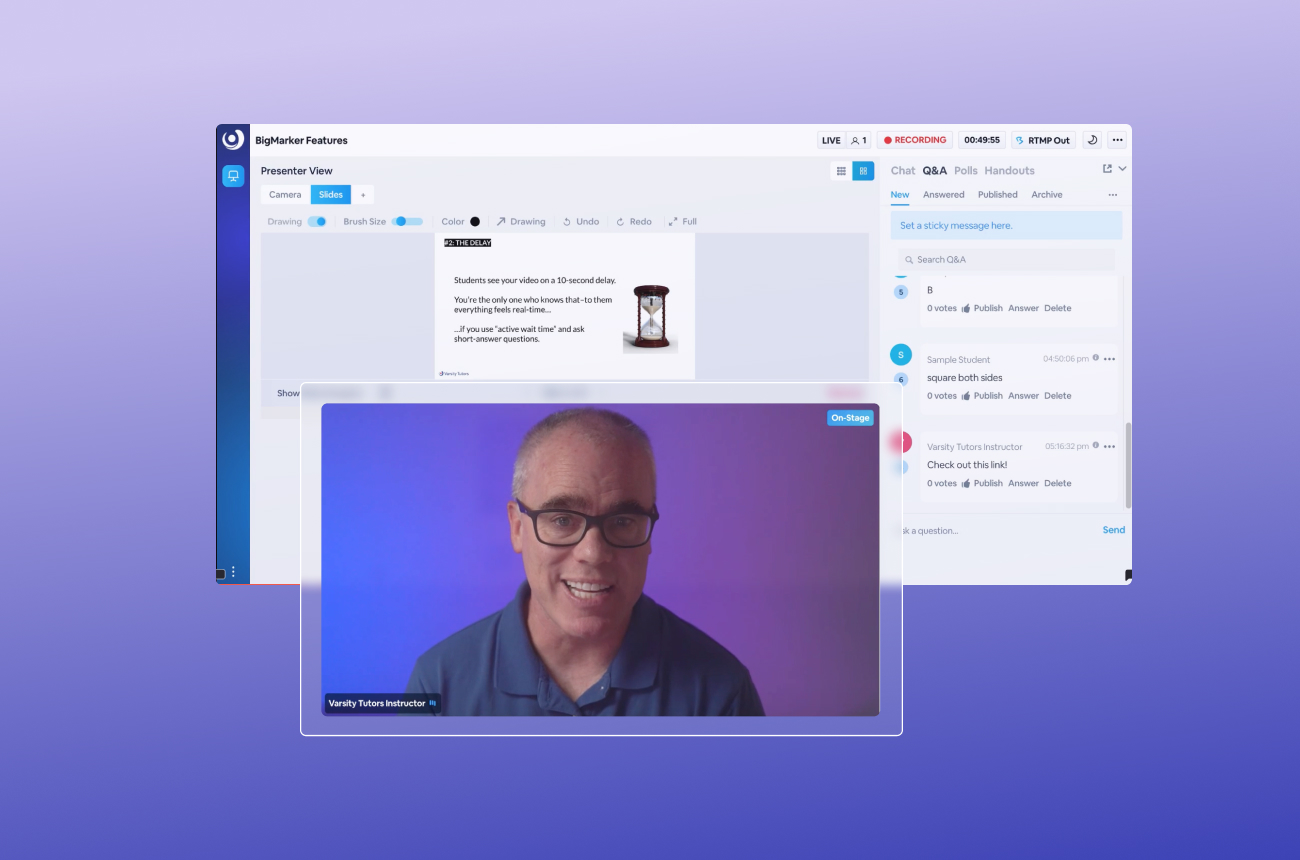Screen dimensions: 1300x860
Task: Open the list layout view icon
Action: tap(840, 171)
